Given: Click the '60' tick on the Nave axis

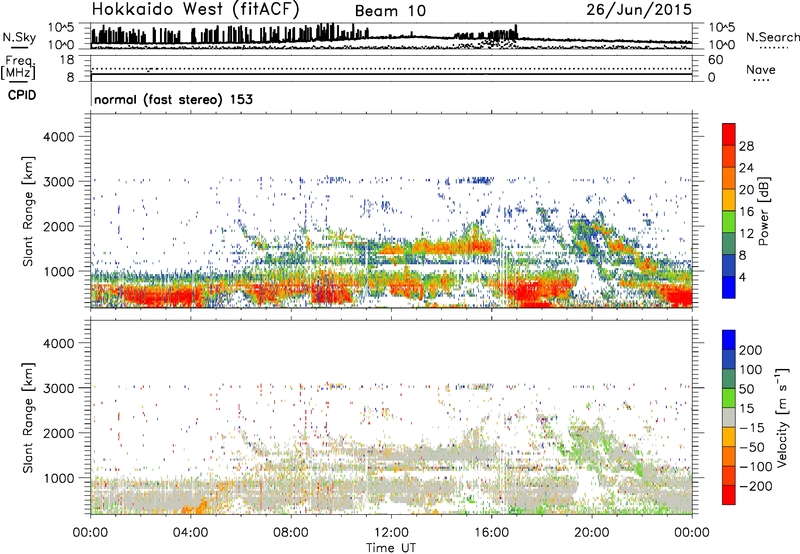Looking at the screenshot, I should point(715,60).
